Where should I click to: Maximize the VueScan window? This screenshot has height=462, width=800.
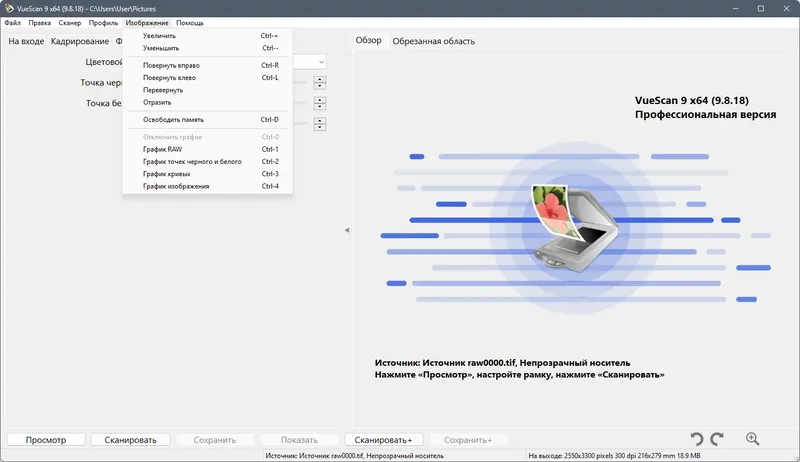click(x=760, y=8)
